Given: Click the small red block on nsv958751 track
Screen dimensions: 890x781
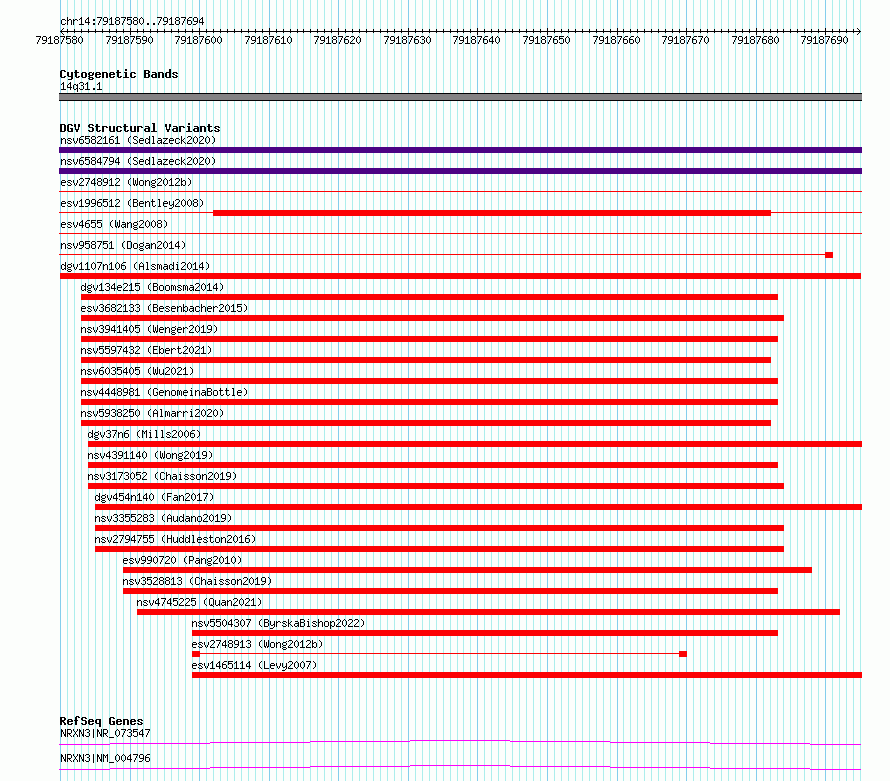Looking at the screenshot, I should pyautogui.click(x=829, y=255).
